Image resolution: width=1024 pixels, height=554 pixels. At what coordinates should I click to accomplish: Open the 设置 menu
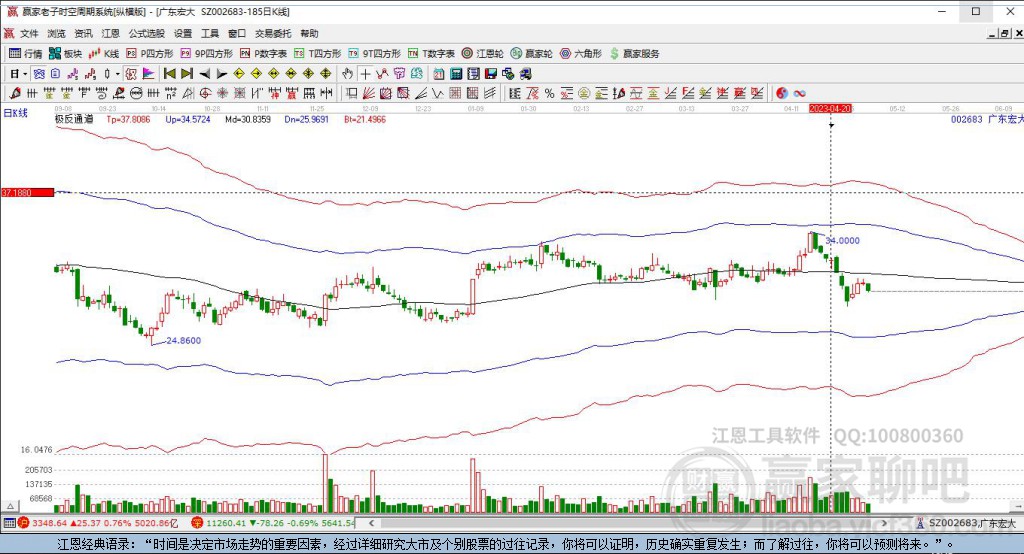click(x=183, y=33)
